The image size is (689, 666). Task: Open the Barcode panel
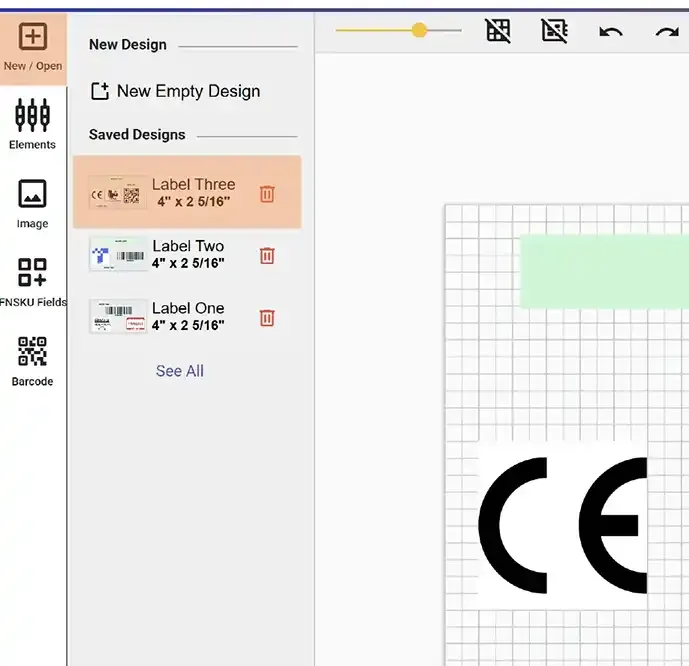tap(33, 362)
